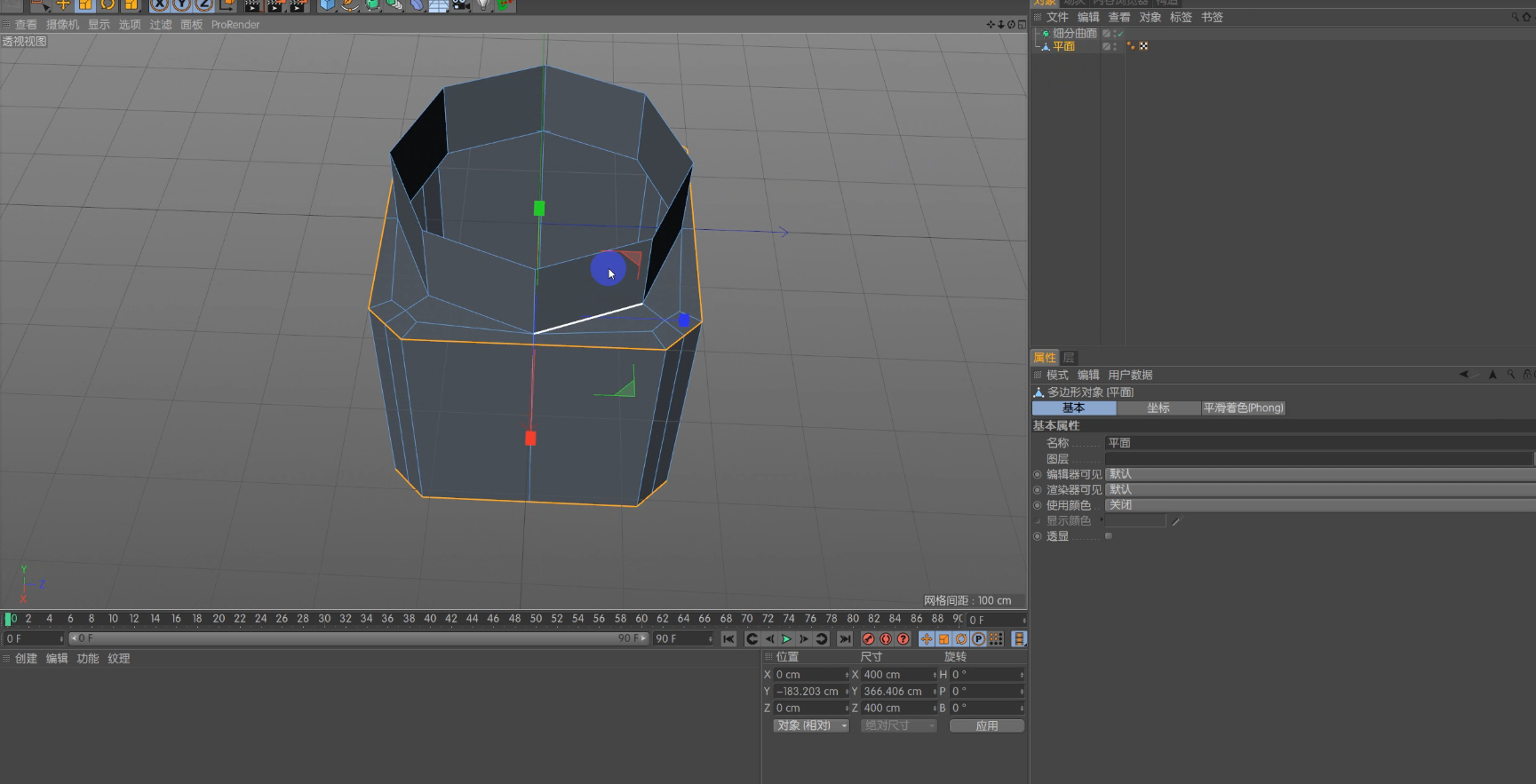Click the 应用 apply button
The image size is (1536, 784).
pyautogui.click(x=986, y=725)
